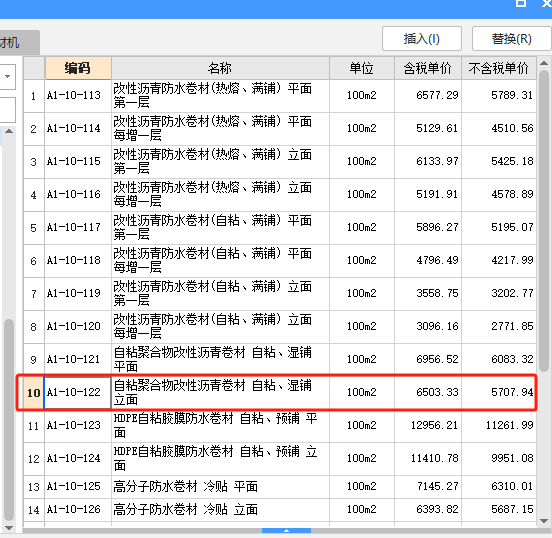The width and height of the screenshot is (552, 538).
Task: Click the 插入(I) button
Action: pyautogui.click(x=422, y=39)
